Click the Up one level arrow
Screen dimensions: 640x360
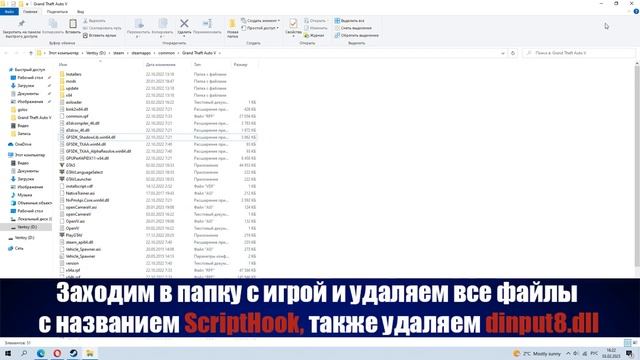coord(31,53)
